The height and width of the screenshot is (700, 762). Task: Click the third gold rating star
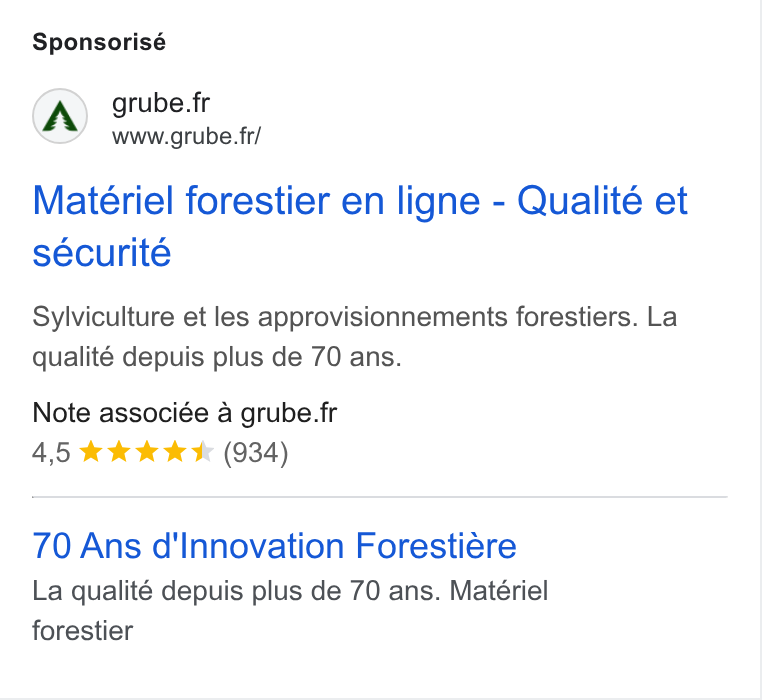click(147, 451)
